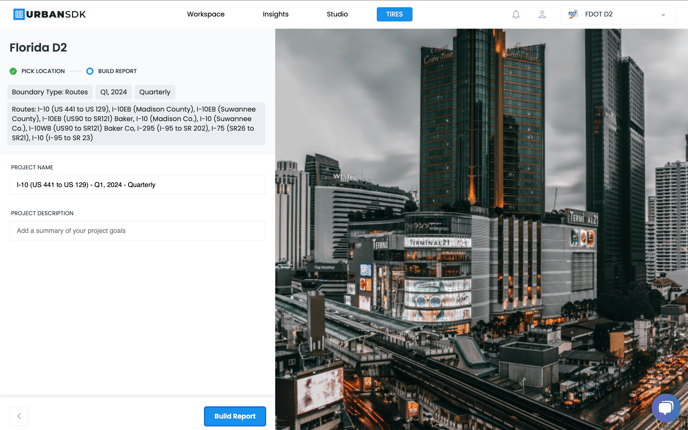
Task: Click the Q1, 2024 chip
Action: click(x=113, y=92)
